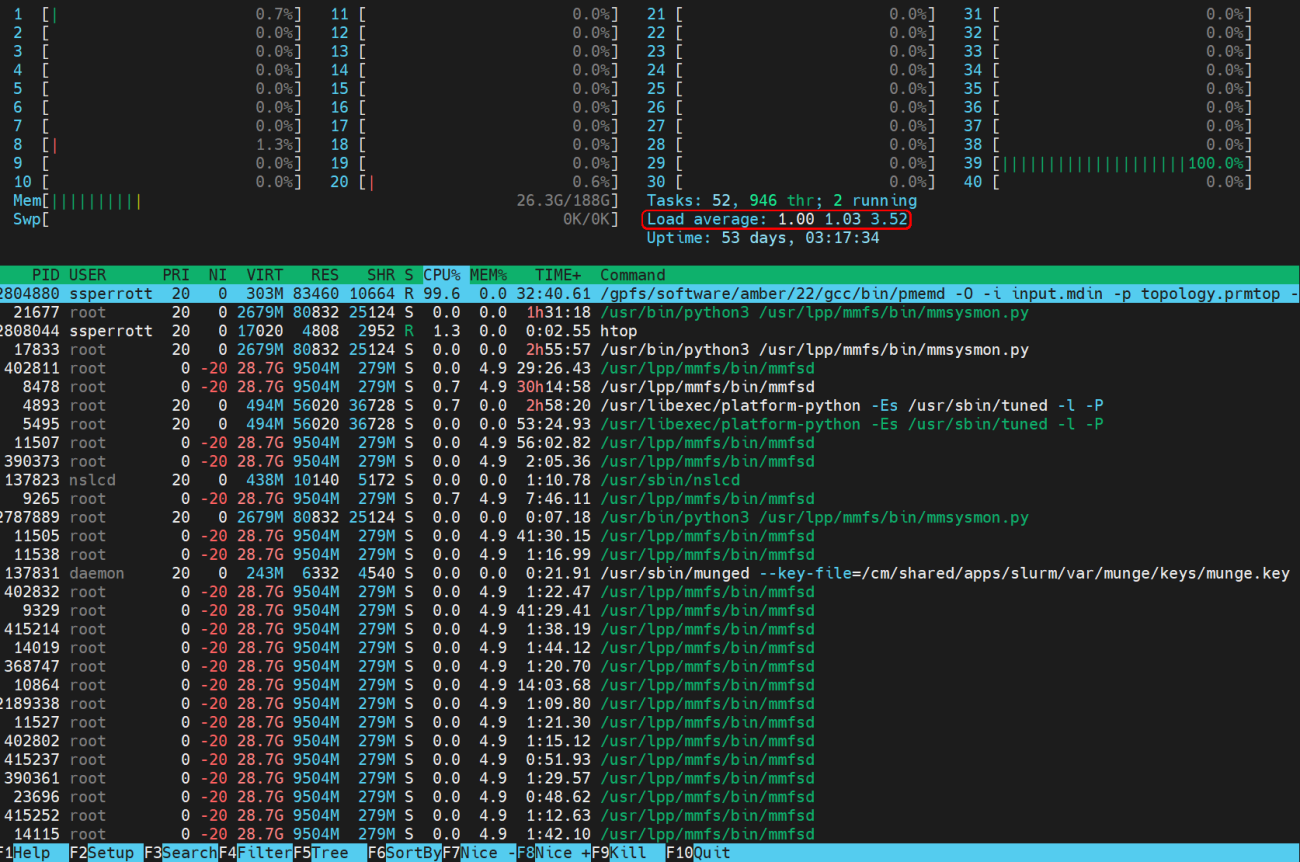Select mmfsd process with PID 402802
Screen dimensions: 1300x862
coord(650,741)
